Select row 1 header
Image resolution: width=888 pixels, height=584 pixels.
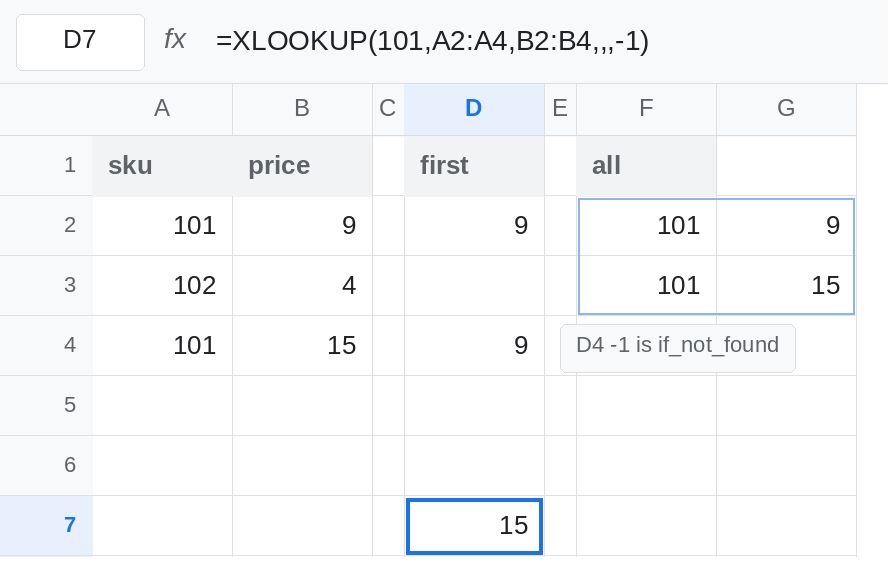(x=46, y=165)
